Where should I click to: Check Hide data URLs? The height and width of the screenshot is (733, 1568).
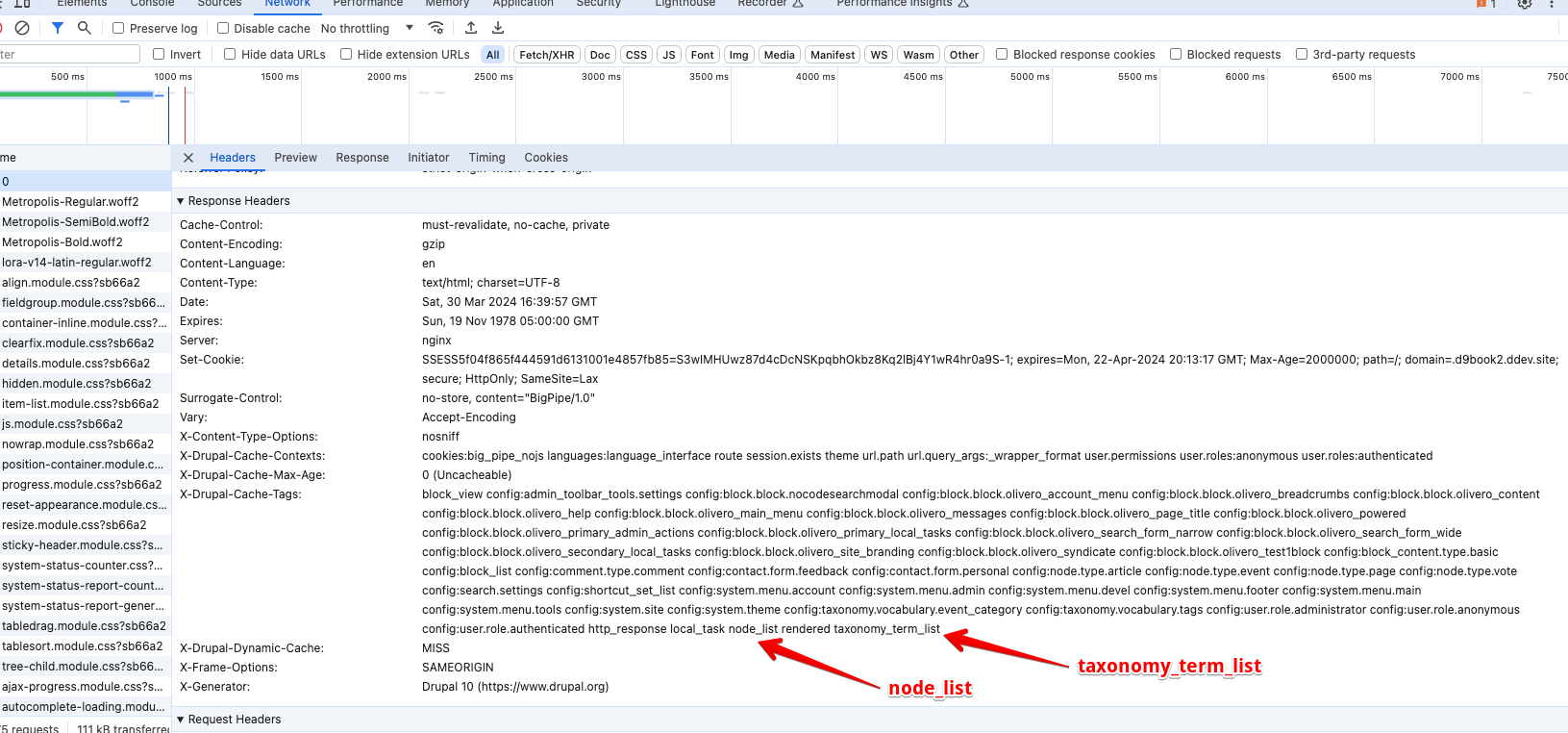[x=230, y=54]
